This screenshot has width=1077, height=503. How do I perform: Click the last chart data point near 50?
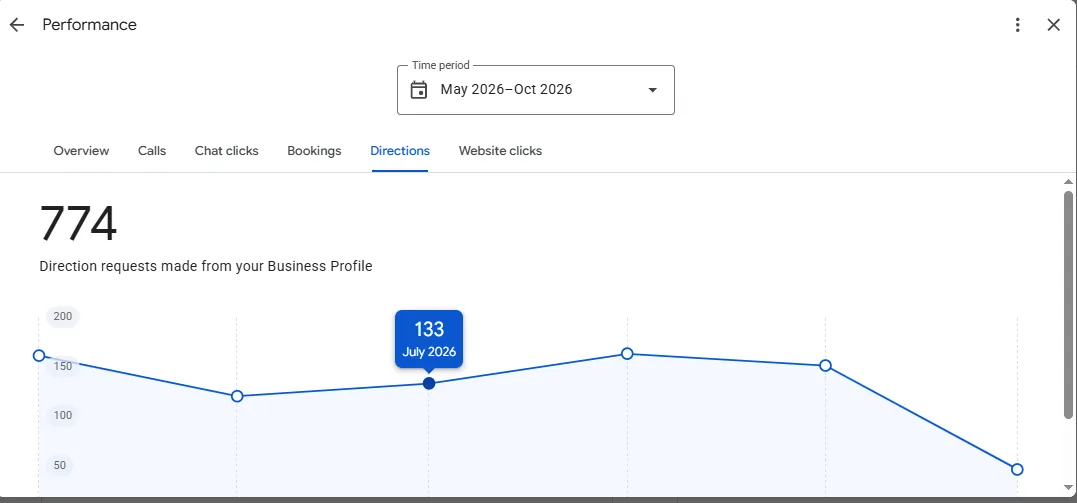point(1017,469)
